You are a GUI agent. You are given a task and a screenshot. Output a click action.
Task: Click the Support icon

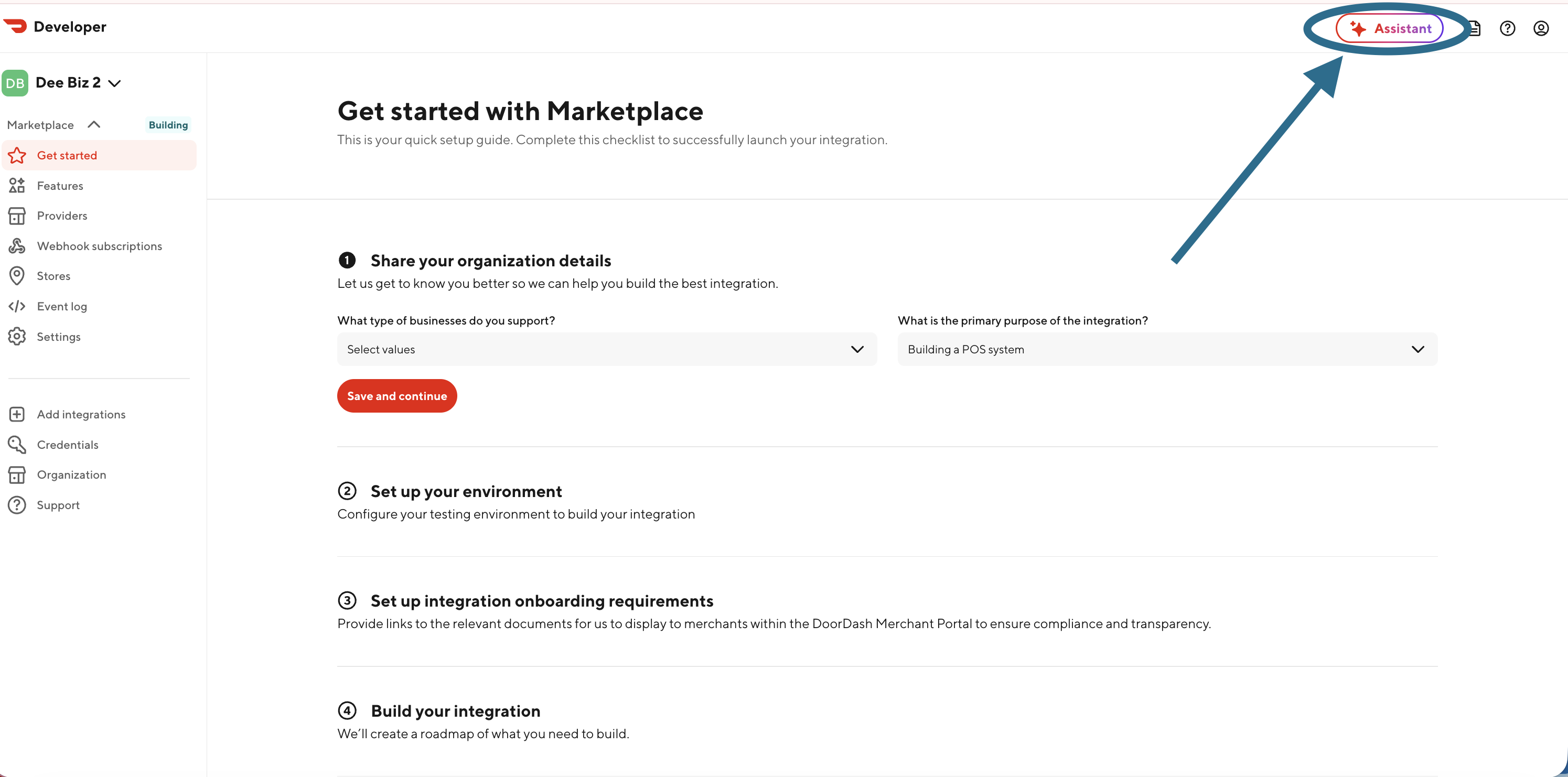tap(16, 504)
